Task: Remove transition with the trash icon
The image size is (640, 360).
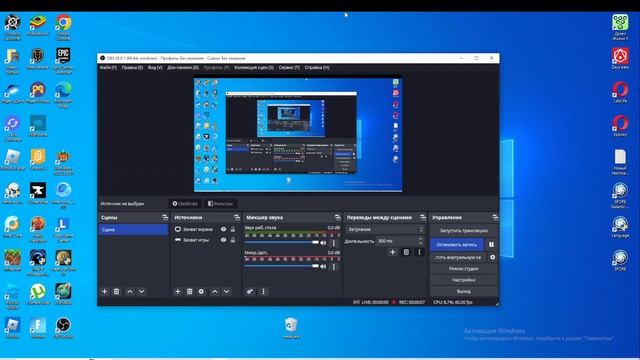Action: pos(406,252)
